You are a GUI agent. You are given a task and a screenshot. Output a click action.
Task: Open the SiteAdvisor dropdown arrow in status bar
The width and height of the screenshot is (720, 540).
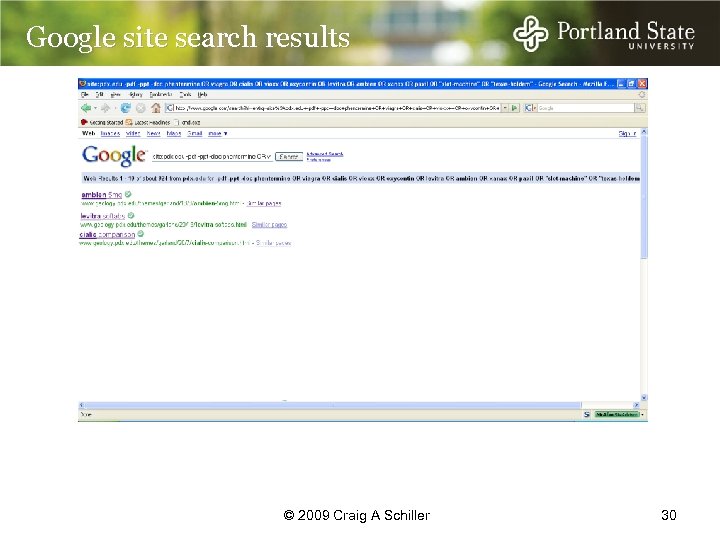click(x=643, y=414)
